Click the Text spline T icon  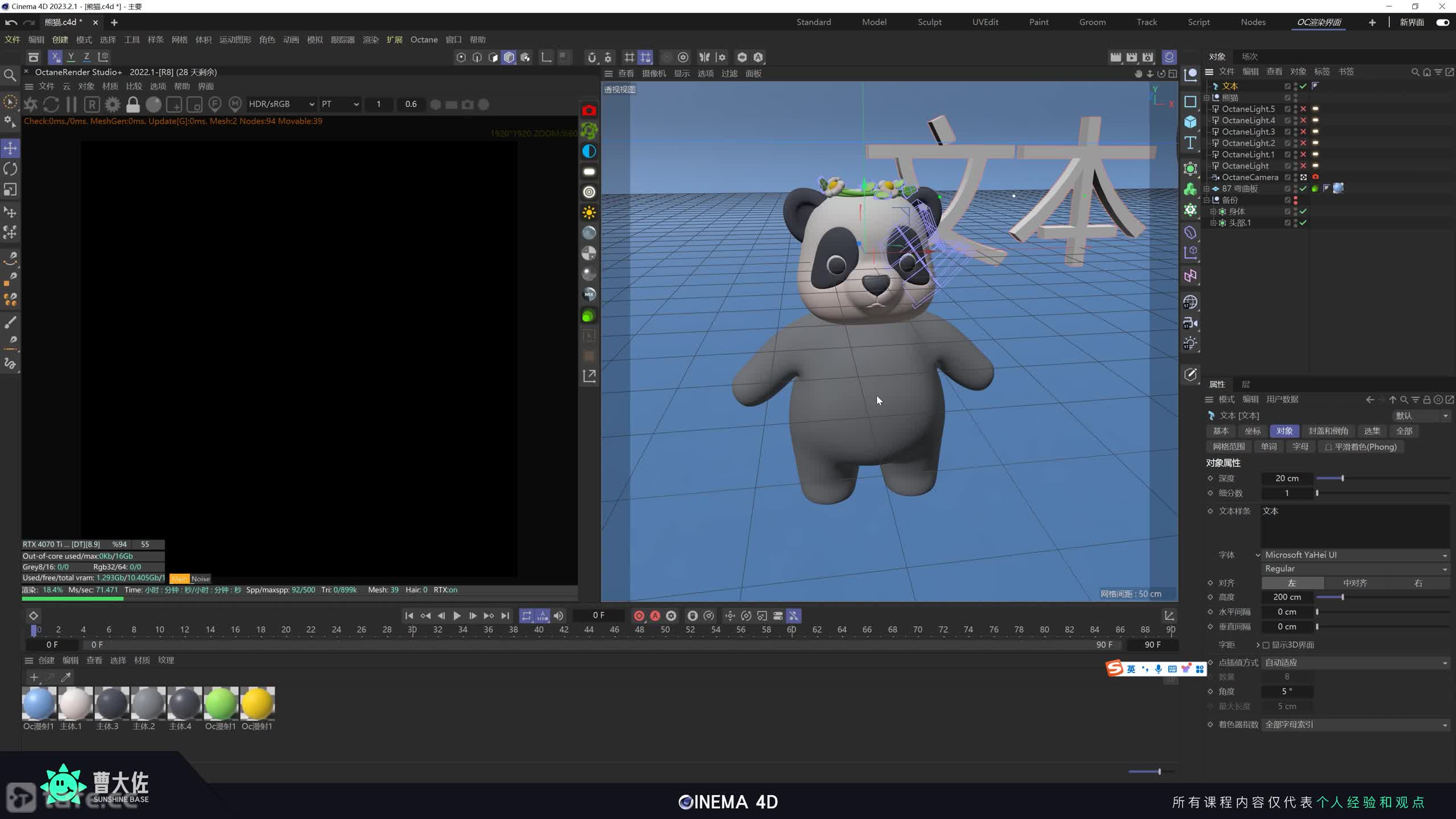[x=1190, y=143]
